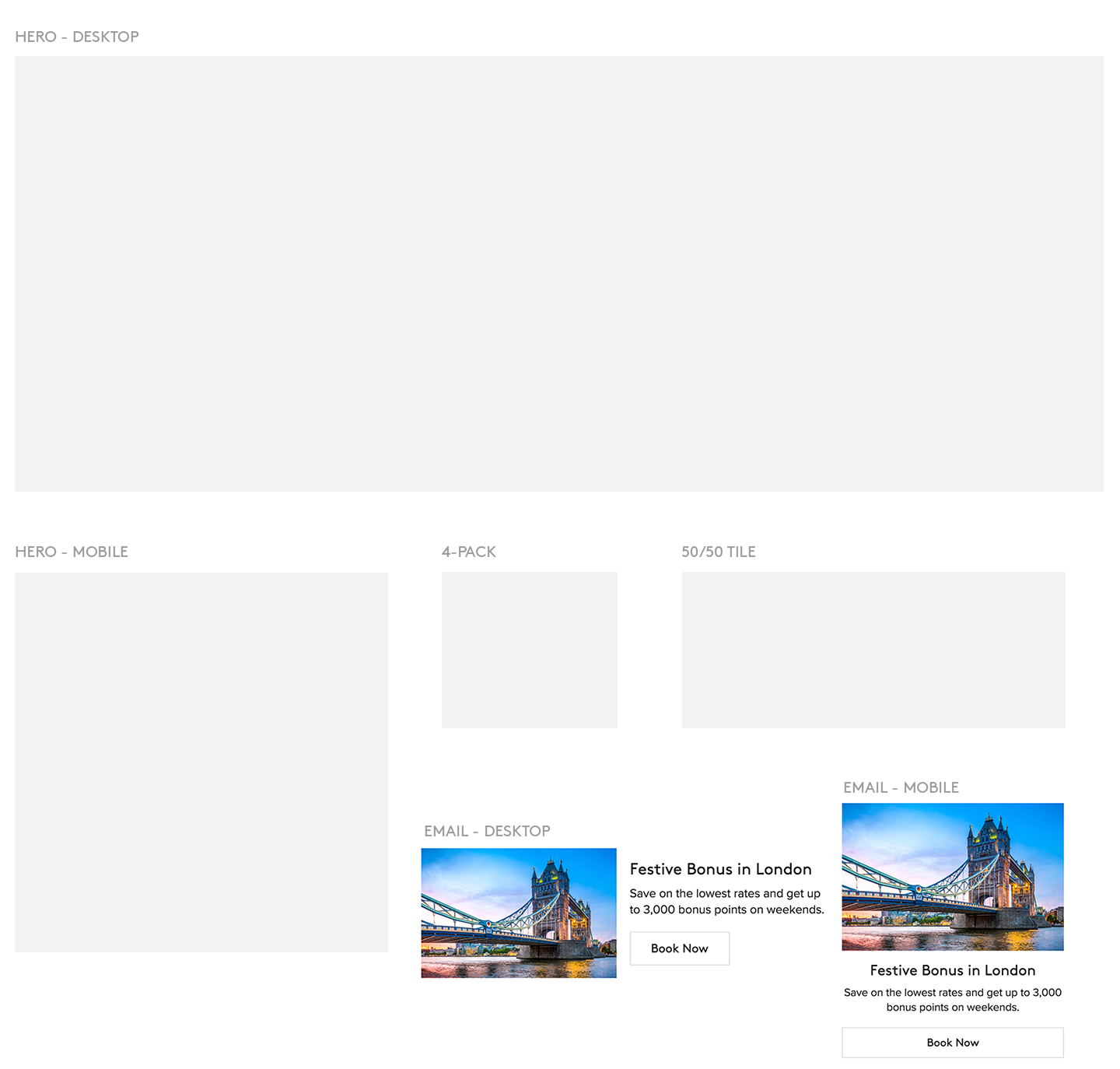1120x1069 pixels.
Task: Click the Hero Desktop gray placeholder
Action: click(x=558, y=273)
